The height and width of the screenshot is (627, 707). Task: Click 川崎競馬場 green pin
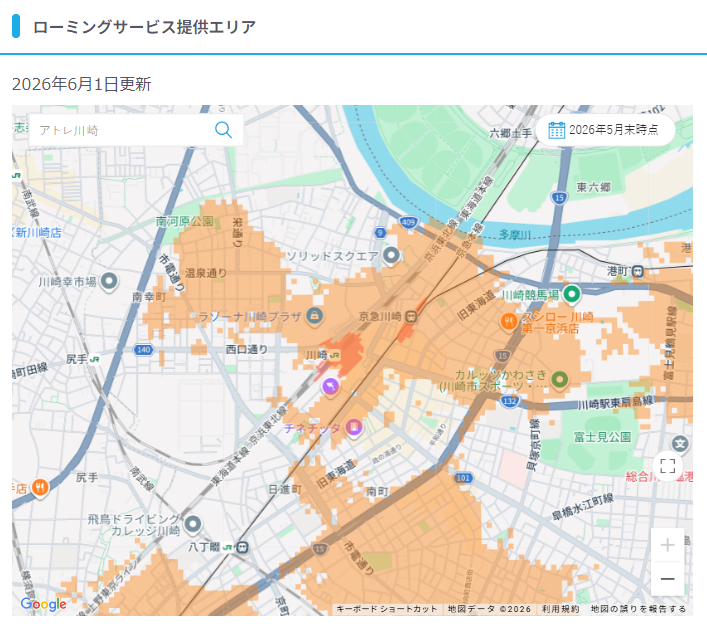click(x=572, y=294)
